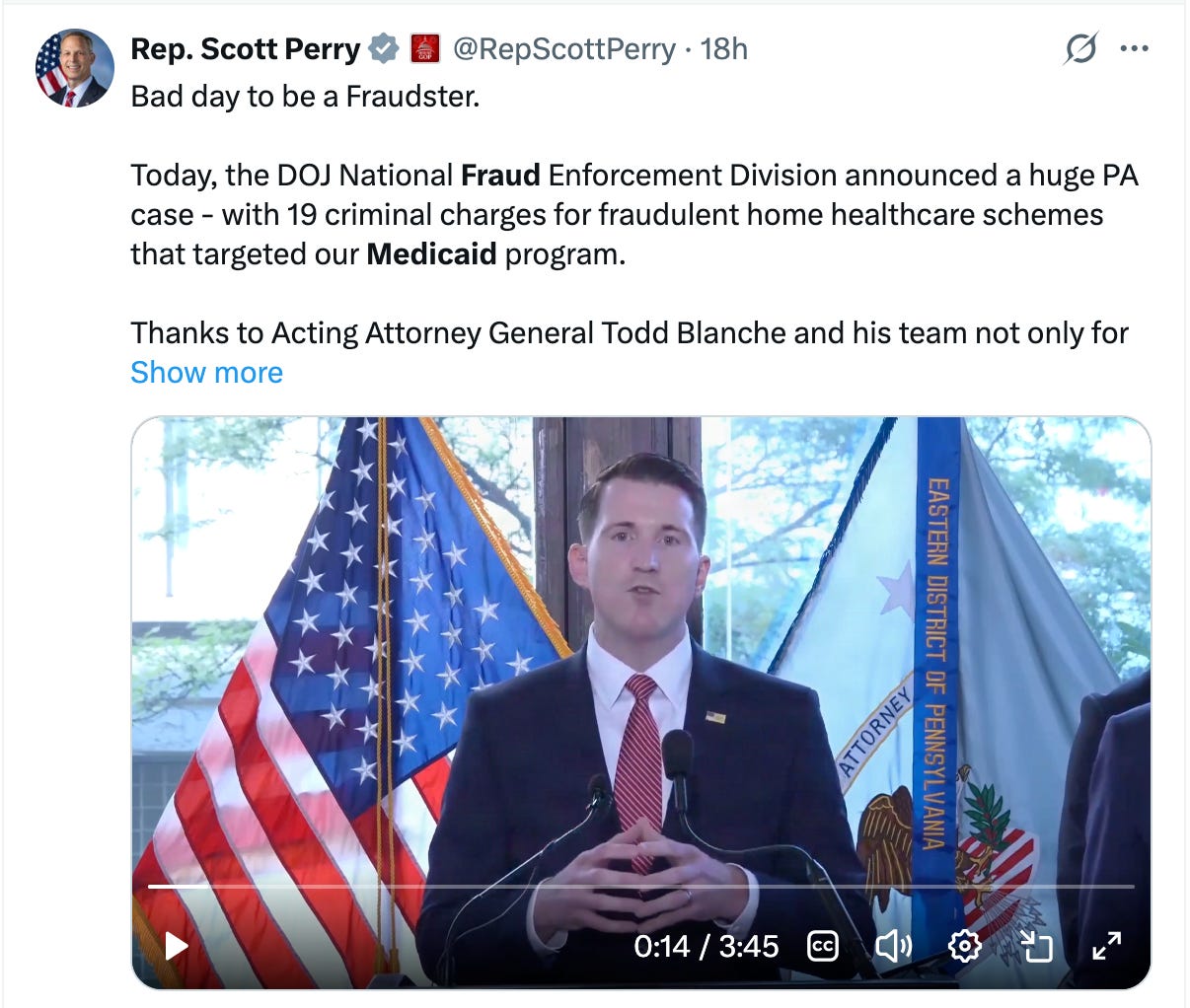Screen dimensions: 1190x1008
Task: Mute the video using the speaker icon
Action: 893,947
